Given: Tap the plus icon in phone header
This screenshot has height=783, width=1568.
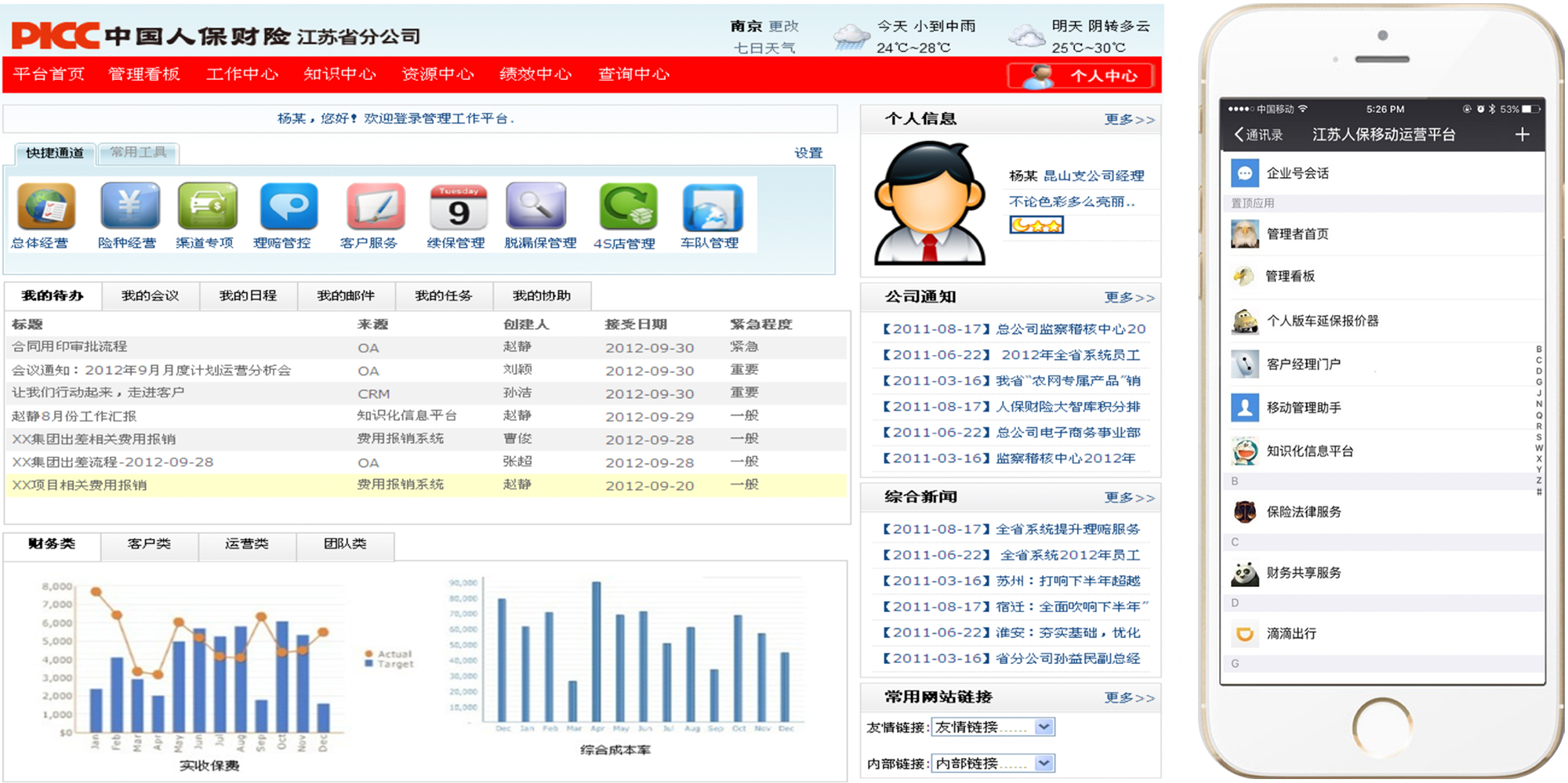Looking at the screenshot, I should [1522, 135].
